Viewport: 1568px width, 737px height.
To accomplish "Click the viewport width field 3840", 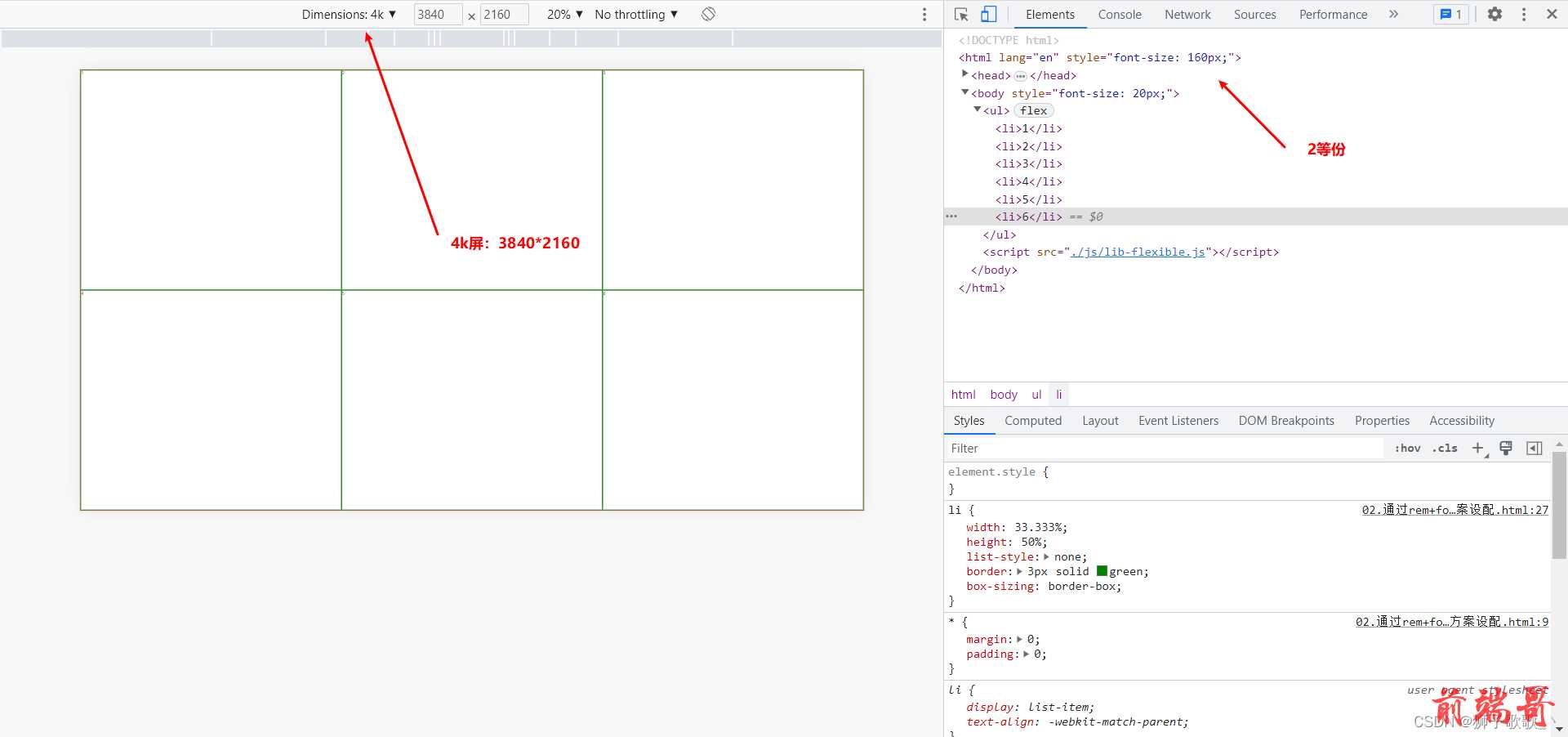I will pyautogui.click(x=438, y=14).
